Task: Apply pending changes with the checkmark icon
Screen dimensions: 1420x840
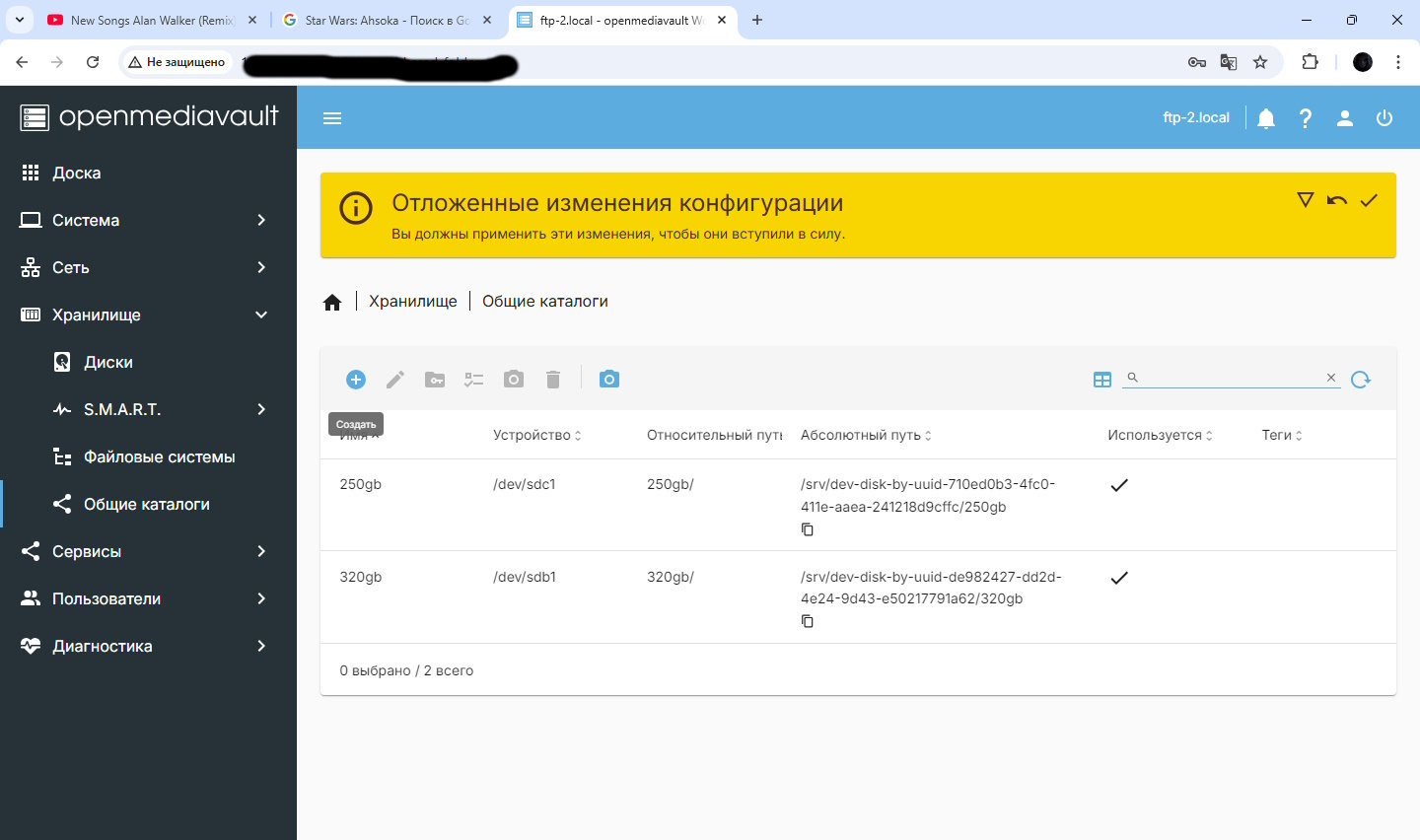Action: click(x=1369, y=200)
